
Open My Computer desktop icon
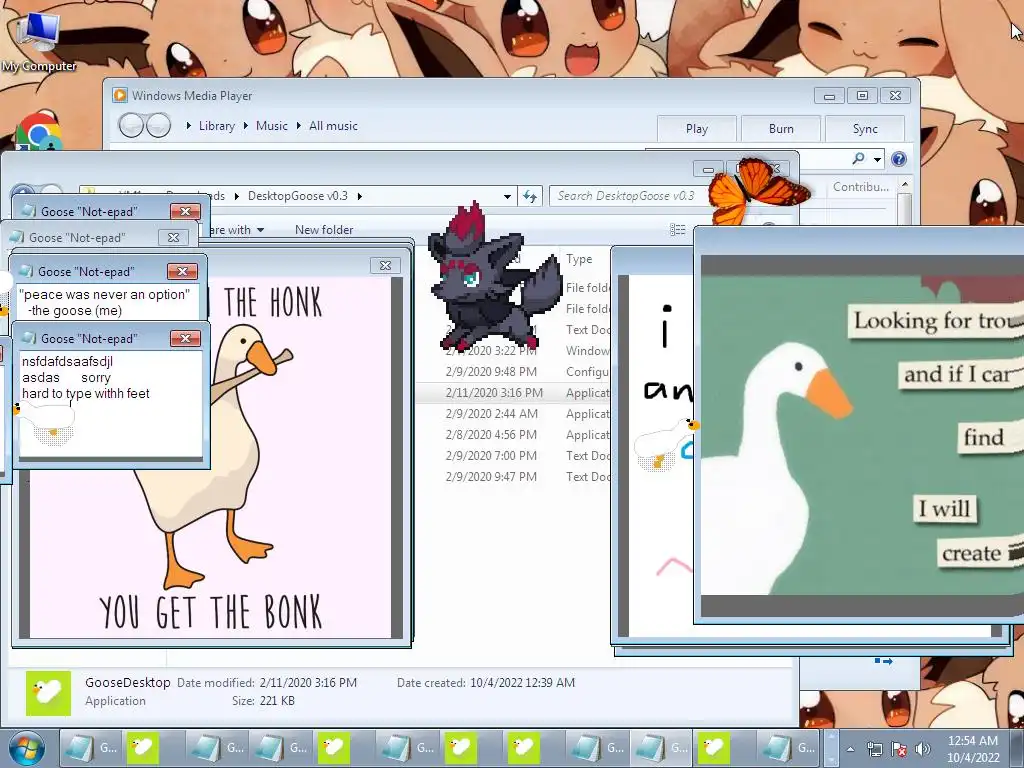click(x=38, y=39)
